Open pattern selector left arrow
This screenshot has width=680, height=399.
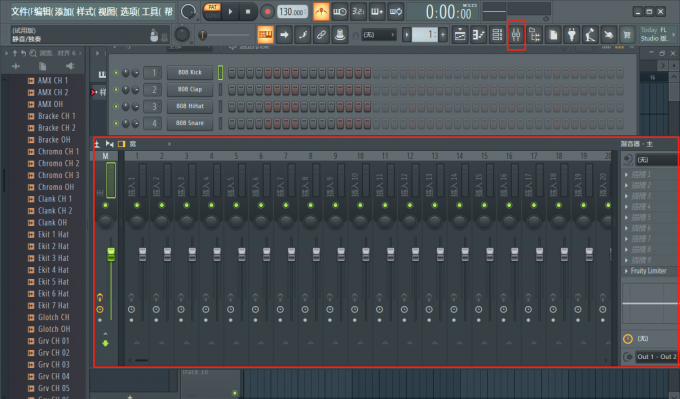(406, 35)
